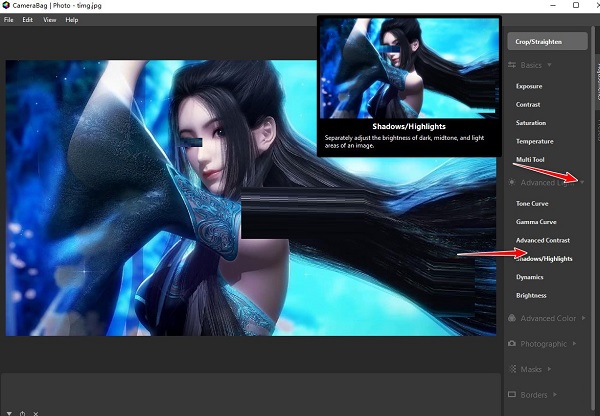Image resolution: width=600 pixels, height=416 pixels.
Task: Click the Advanced Color circles icon
Action: pyautogui.click(x=512, y=318)
